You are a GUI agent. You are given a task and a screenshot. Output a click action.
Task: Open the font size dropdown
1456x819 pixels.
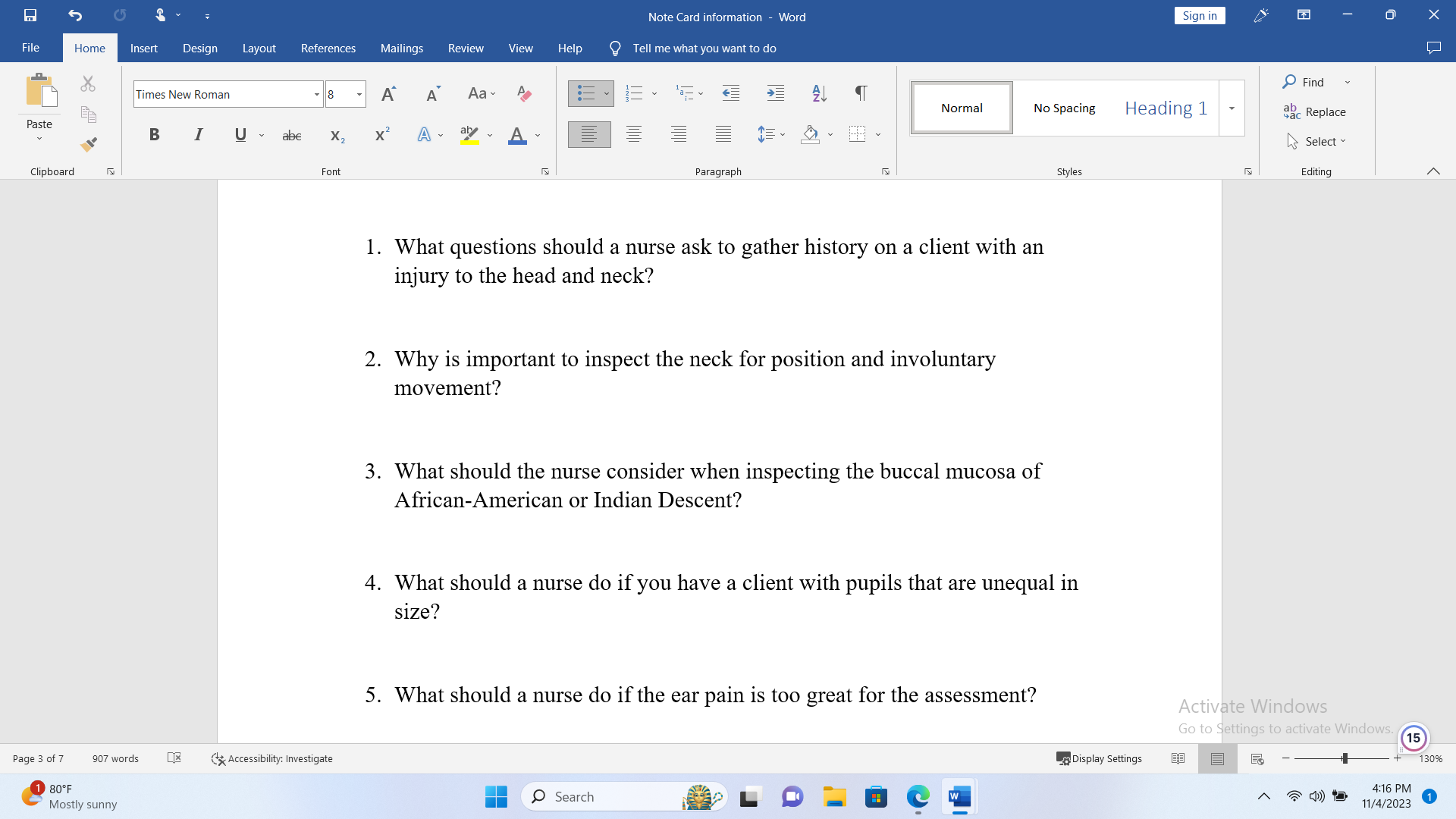(x=359, y=94)
